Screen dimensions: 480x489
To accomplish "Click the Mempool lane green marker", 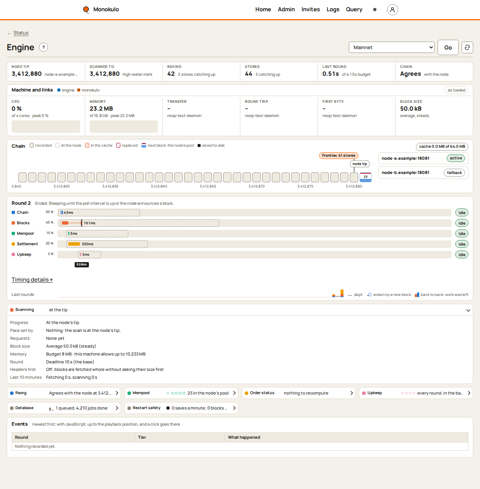I will coord(13,233).
